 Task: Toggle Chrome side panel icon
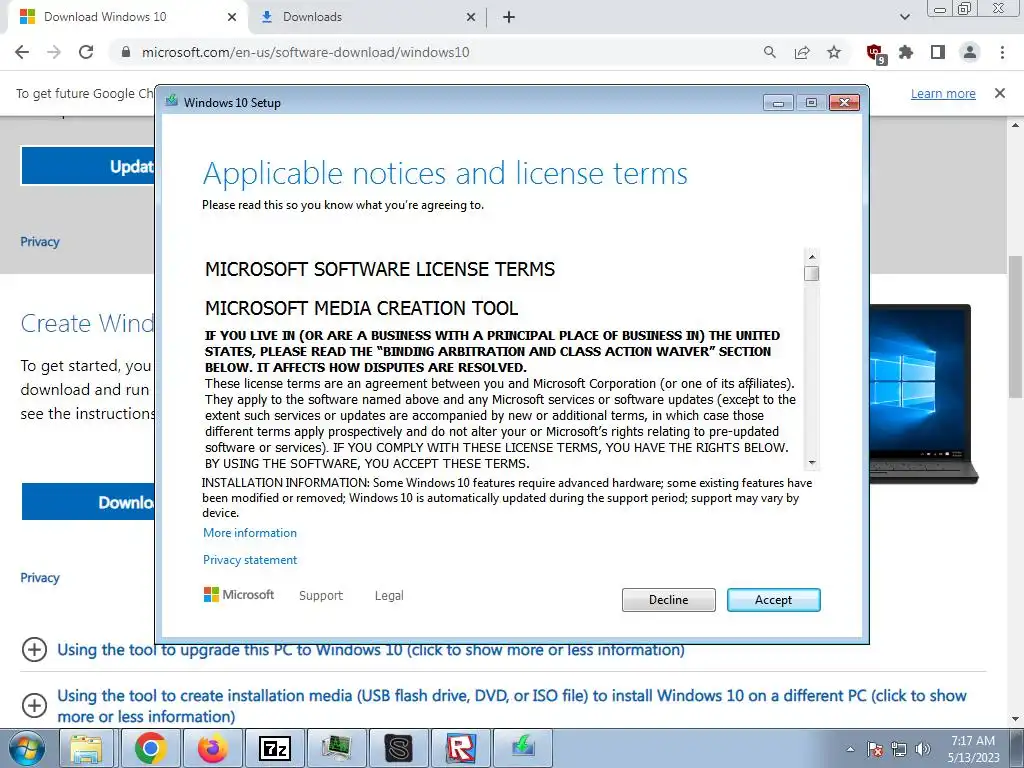tap(938, 52)
